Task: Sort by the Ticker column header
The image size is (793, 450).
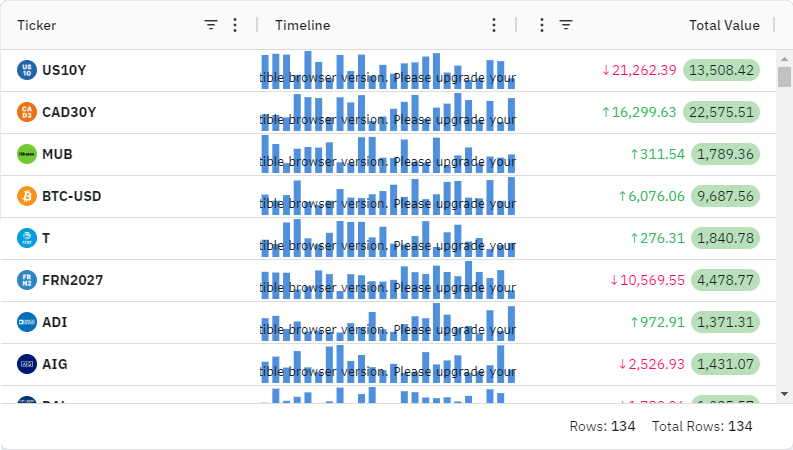Action: point(36,25)
